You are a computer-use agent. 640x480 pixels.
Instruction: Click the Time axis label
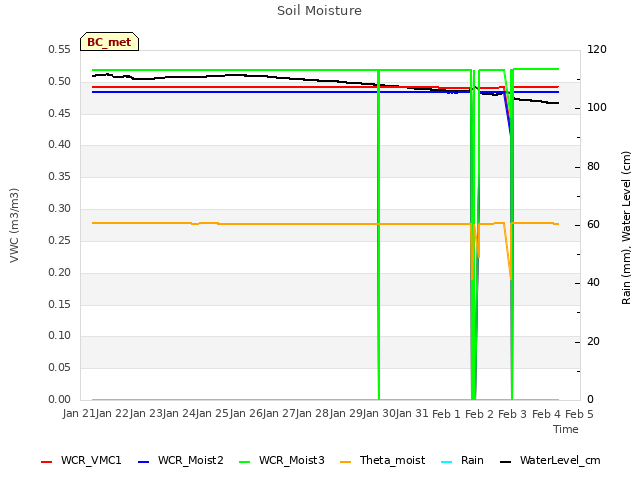tap(566, 429)
